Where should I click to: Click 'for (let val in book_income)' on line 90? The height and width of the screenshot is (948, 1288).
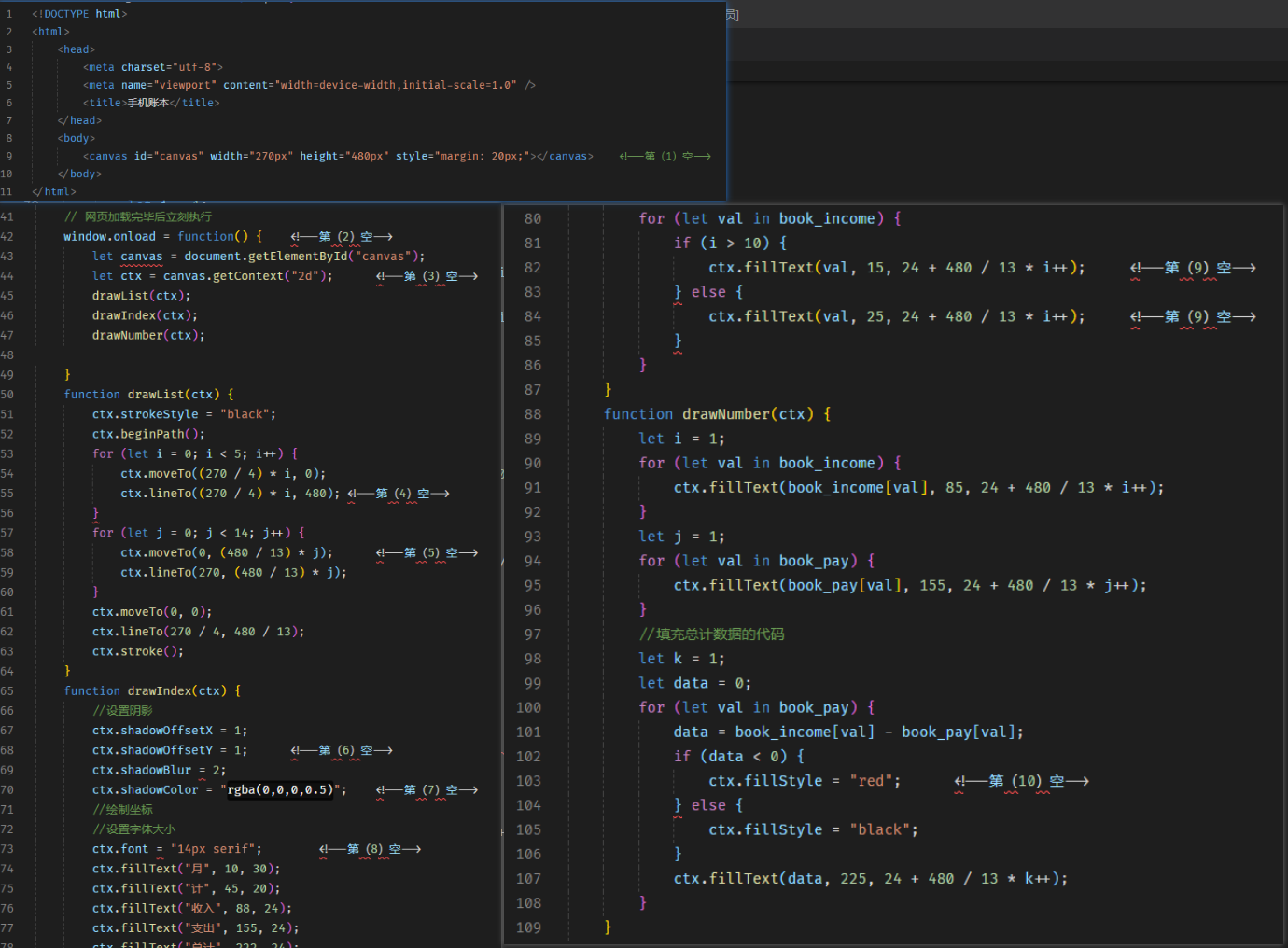(770, 463)
